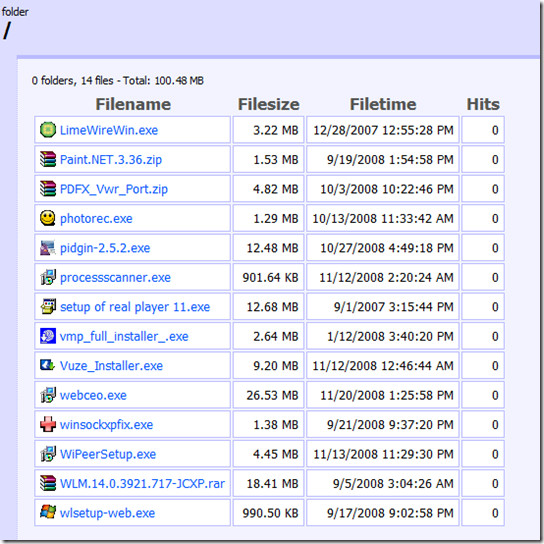Click the 12/28/2007 12:55:28 PM filetime

383,130
